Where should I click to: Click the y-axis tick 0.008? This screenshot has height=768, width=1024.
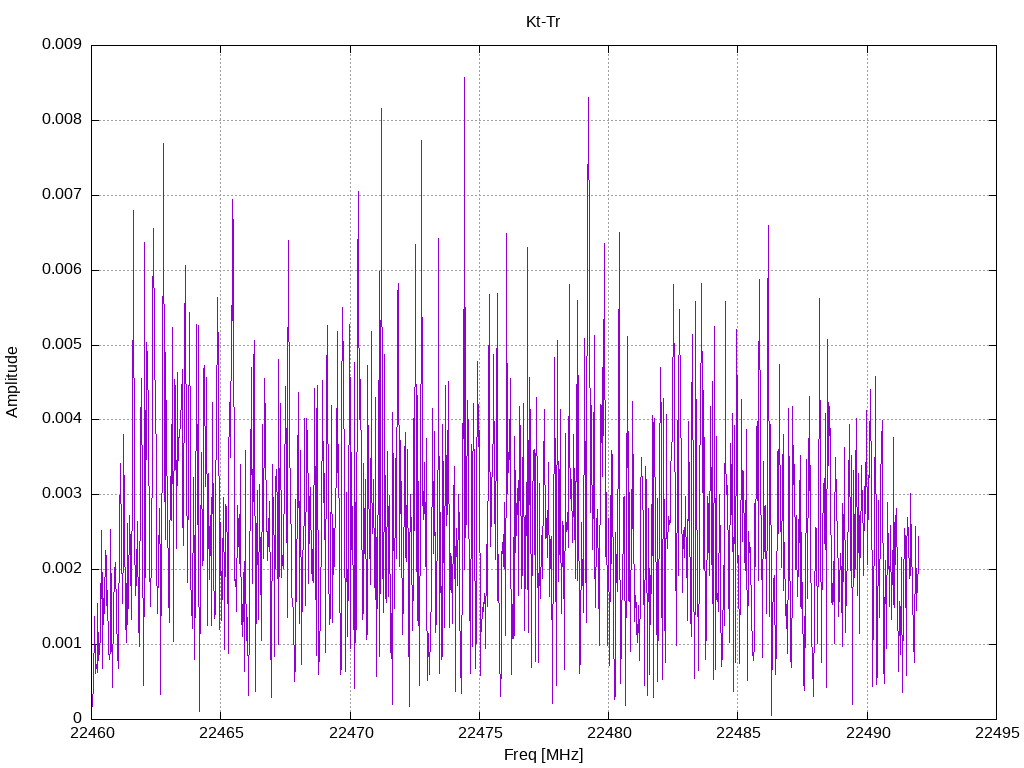[62, 120]
